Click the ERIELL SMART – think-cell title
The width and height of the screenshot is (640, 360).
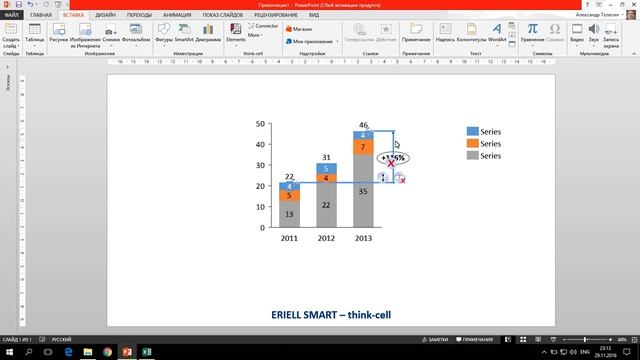331,315
